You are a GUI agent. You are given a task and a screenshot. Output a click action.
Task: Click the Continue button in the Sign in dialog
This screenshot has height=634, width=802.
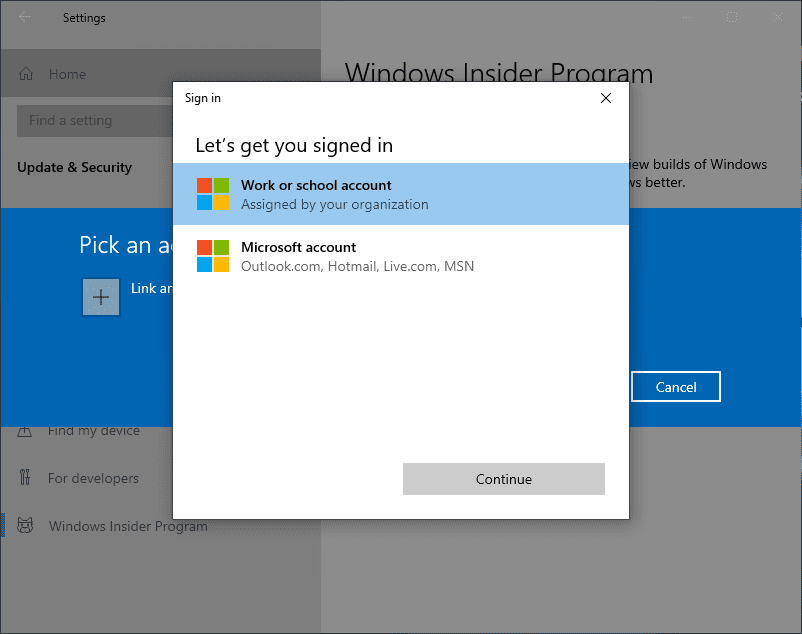click(x=503, y=479)
